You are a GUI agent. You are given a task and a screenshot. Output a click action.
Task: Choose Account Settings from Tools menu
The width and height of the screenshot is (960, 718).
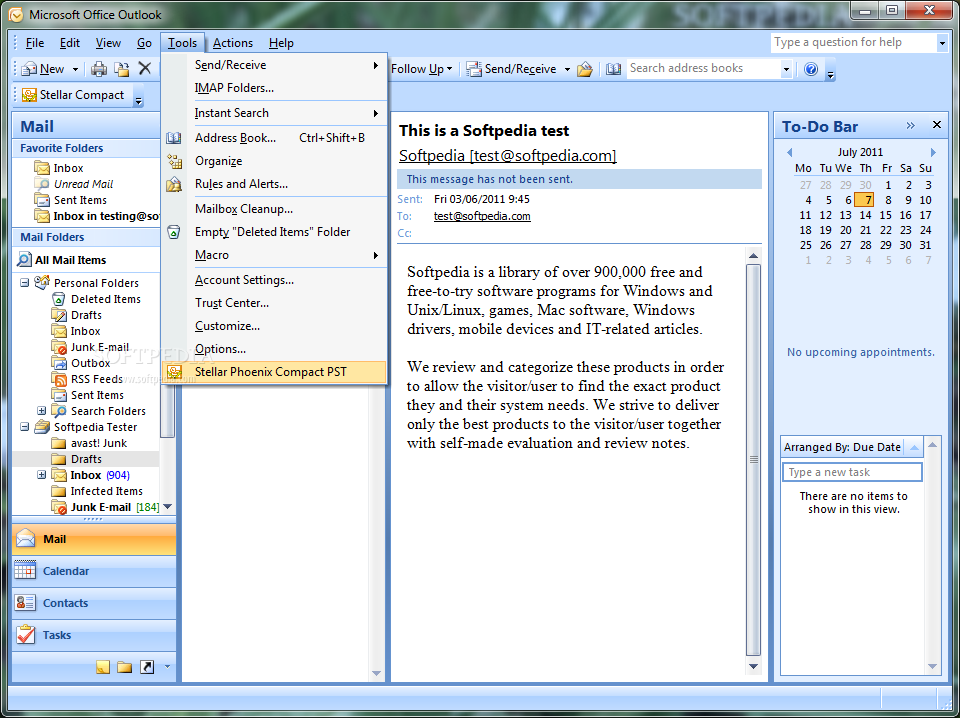[244, 280]
